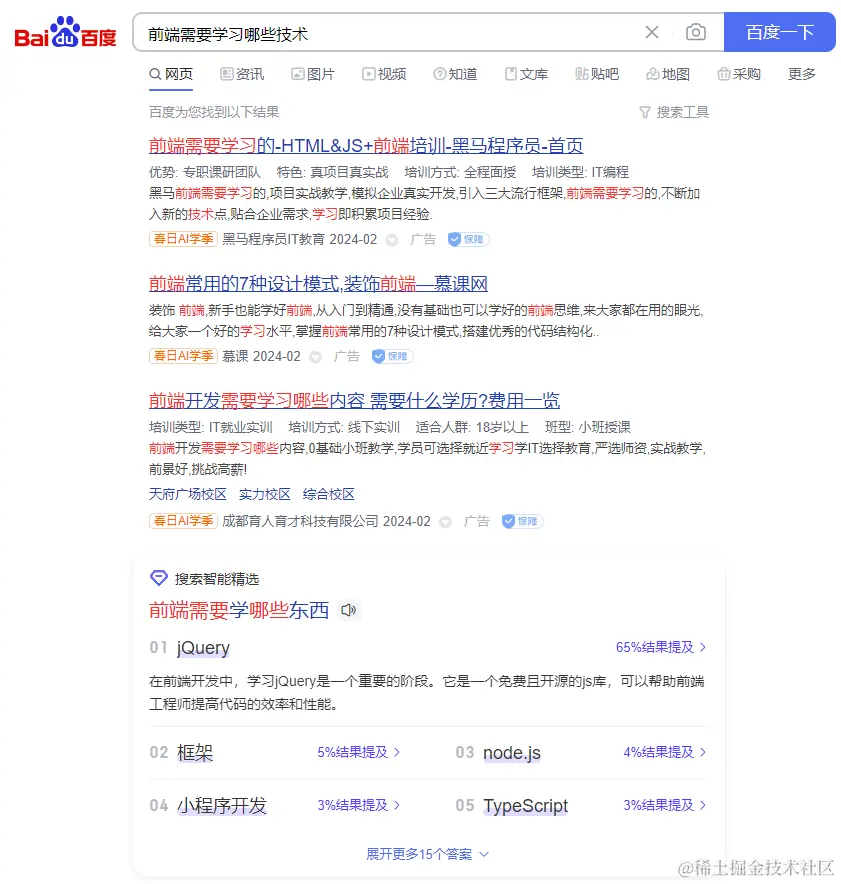Focus the search input field
The image size is (841, 884).
pyautogui.click(x=389, y=34)
